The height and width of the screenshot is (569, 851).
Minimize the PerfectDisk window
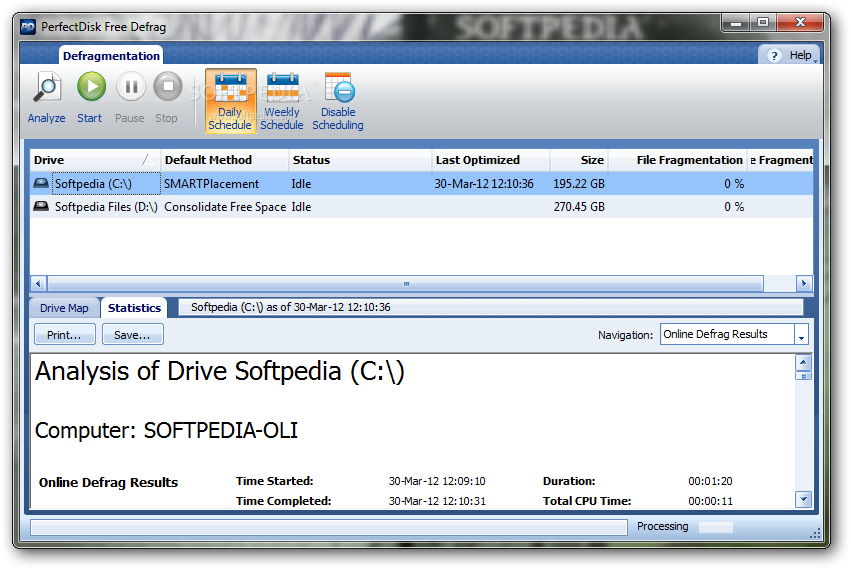[736, 23]
